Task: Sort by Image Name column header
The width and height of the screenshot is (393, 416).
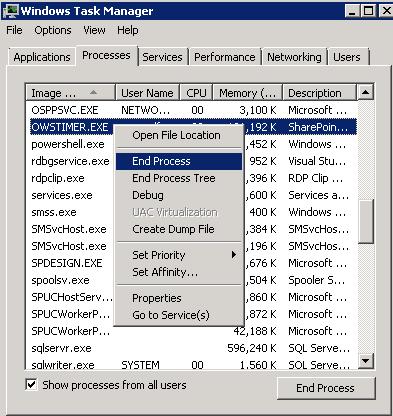Action: point(70,93)
